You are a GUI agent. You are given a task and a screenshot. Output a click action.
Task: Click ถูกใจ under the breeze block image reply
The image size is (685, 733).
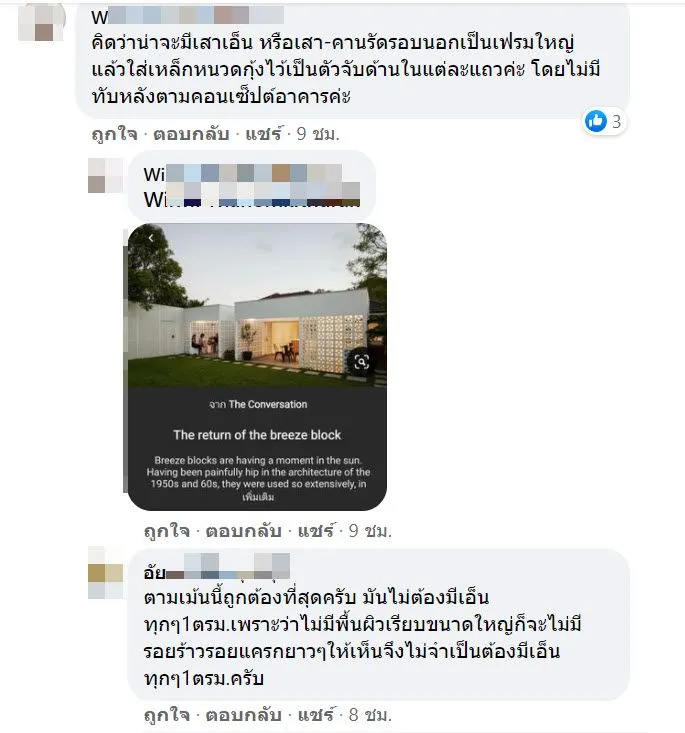[x=166, y=531]
